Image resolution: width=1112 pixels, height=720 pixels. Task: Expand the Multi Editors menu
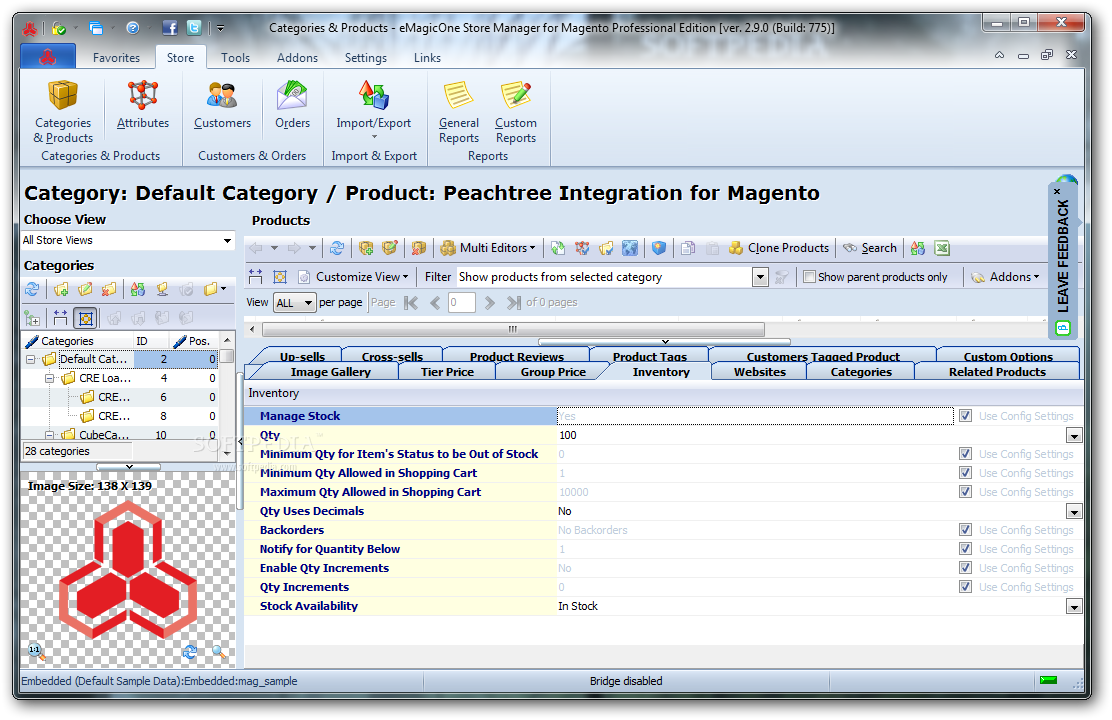tap(488, 248)
